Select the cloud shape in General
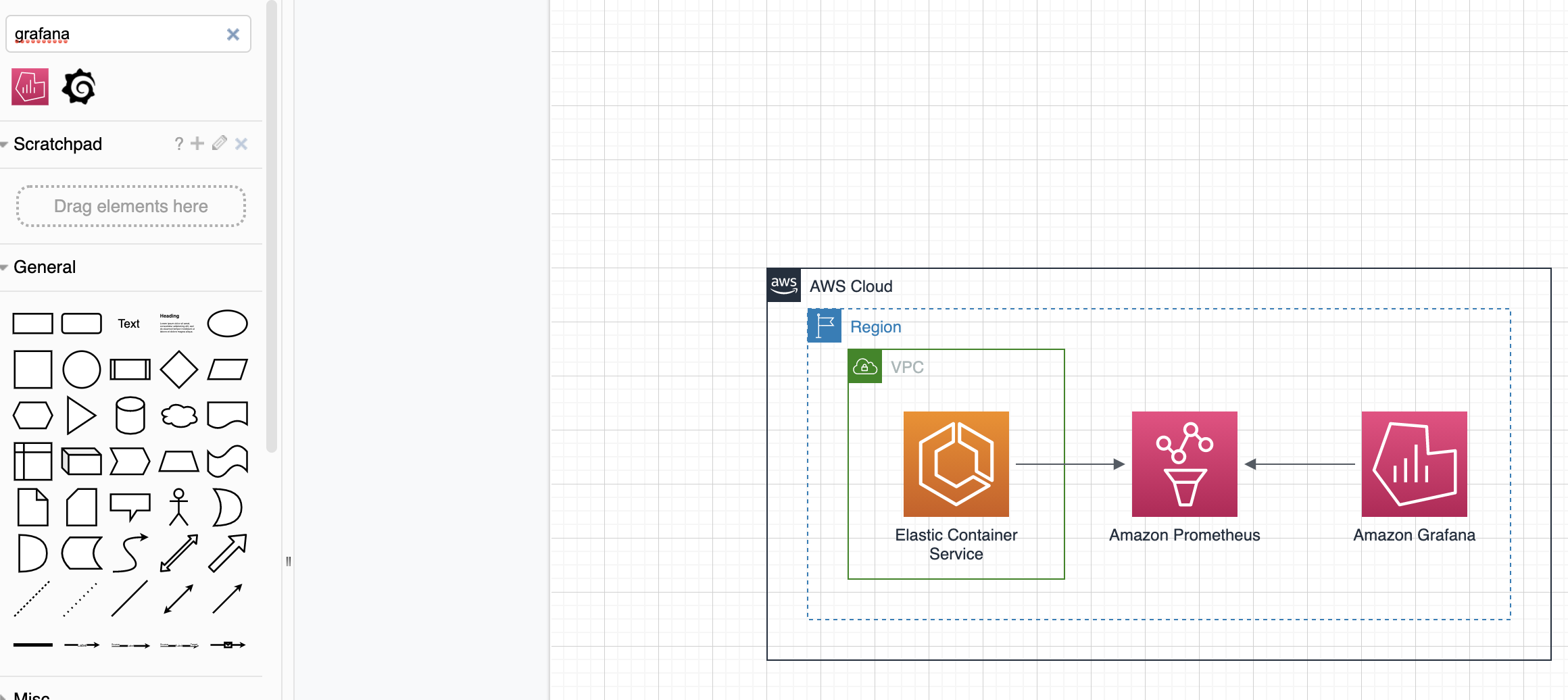Viewport: 1568px width, 700px height. [178, 415]
